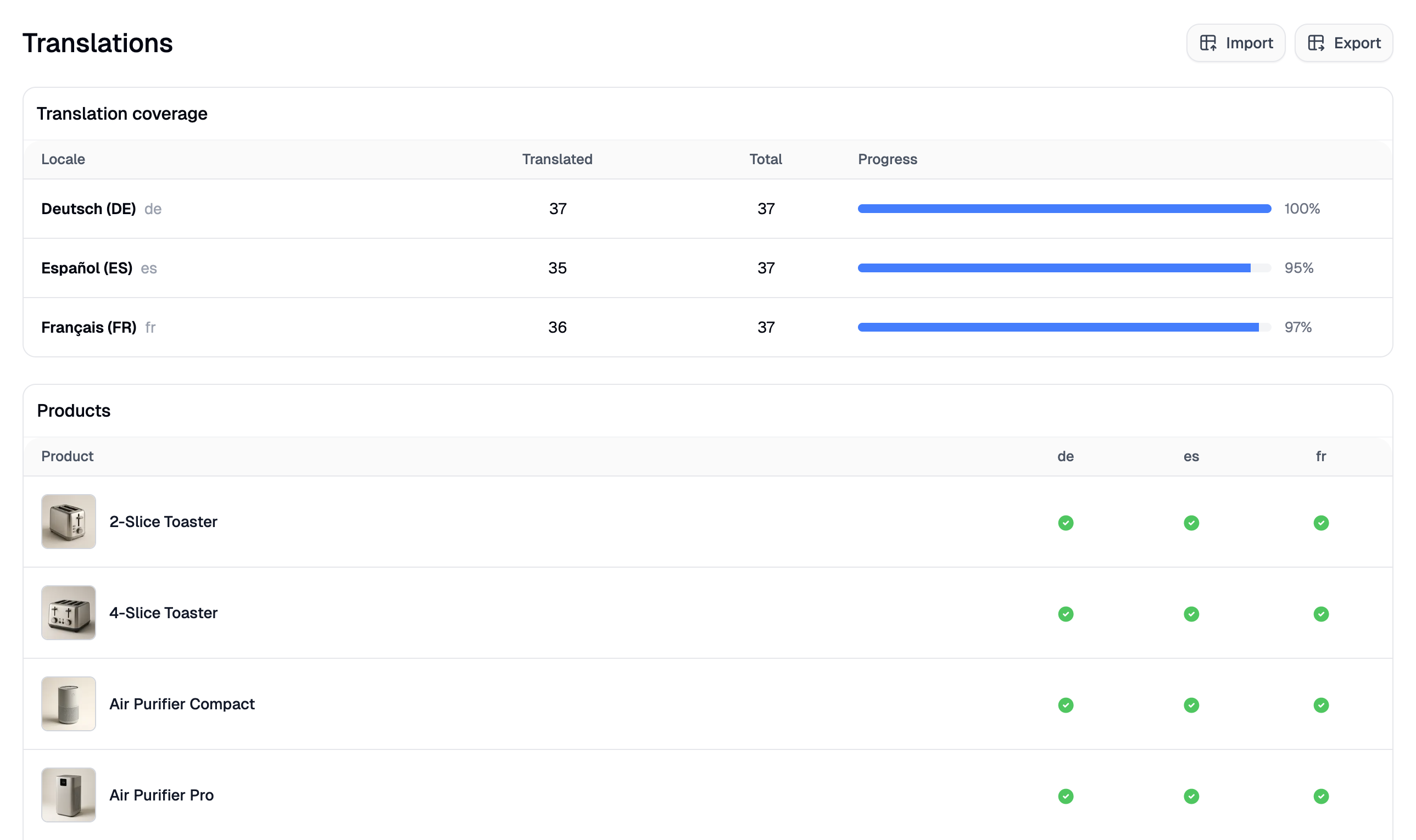The width and height of the screenshot is (1416, 840).
Task: Click the Import icon in the Import button
Action: coord(1210,42)
